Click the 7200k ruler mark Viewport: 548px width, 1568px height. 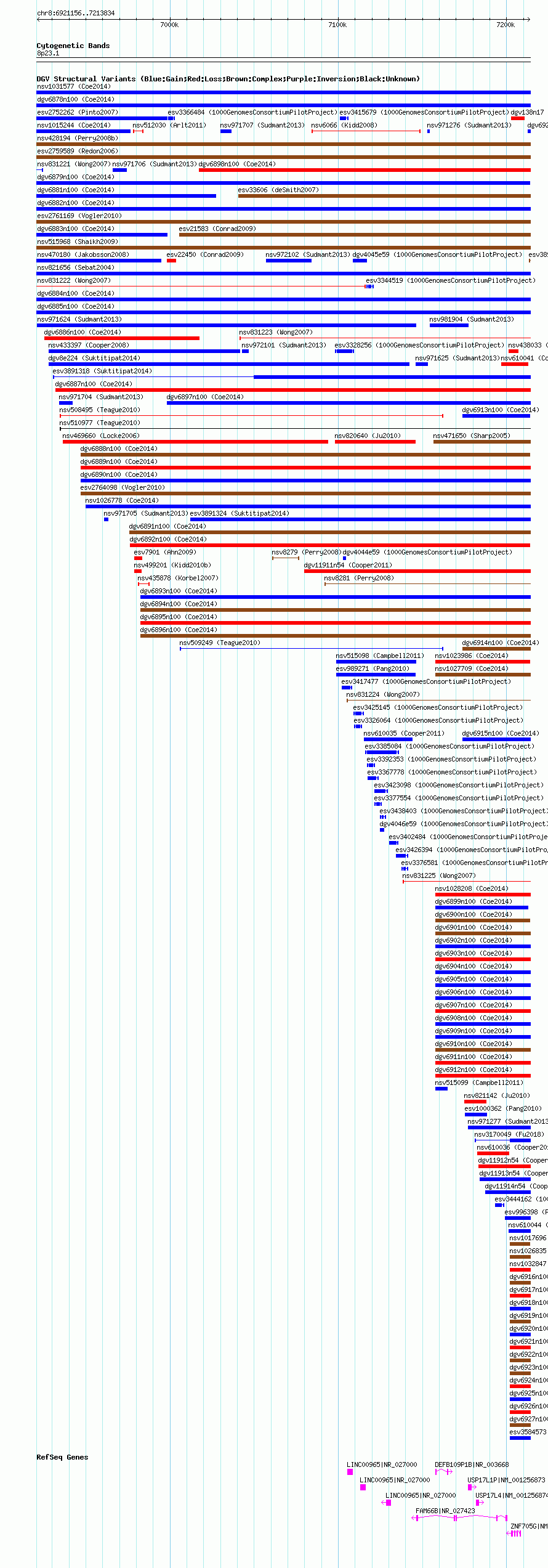[x=506, y=25]
